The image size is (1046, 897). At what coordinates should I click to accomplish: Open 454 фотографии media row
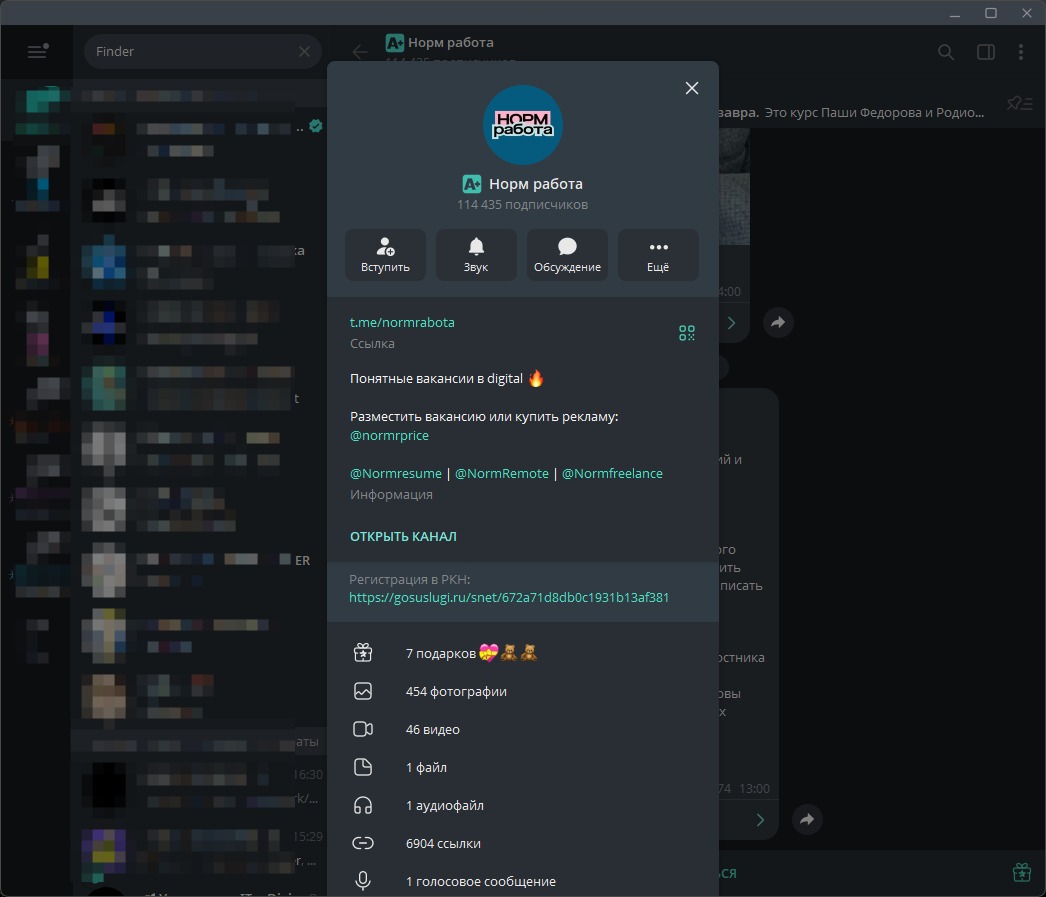[x=522, y=691]
